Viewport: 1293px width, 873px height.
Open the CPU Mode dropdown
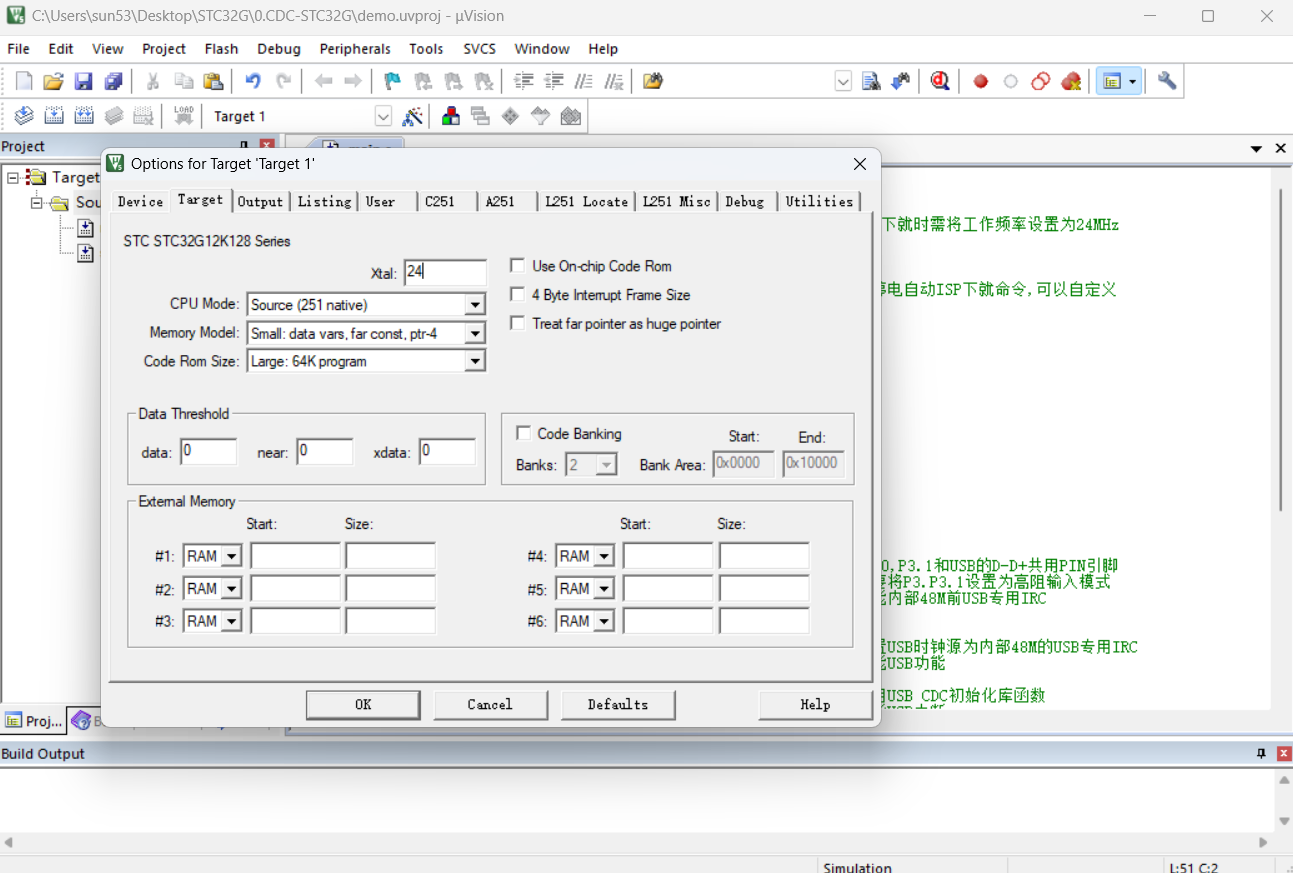(x=366, y=304)
